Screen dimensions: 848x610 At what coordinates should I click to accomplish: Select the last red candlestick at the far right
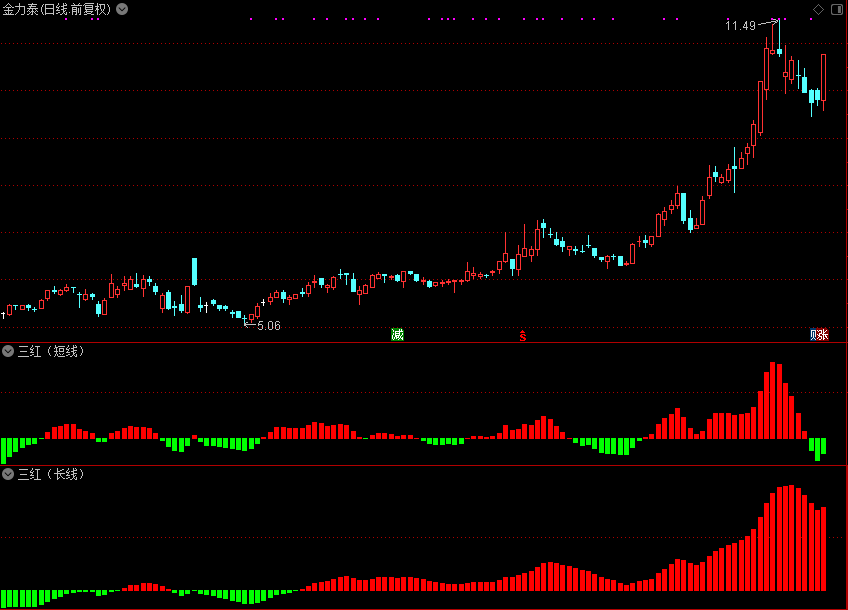pyautogui.click(x=824, y=77)
